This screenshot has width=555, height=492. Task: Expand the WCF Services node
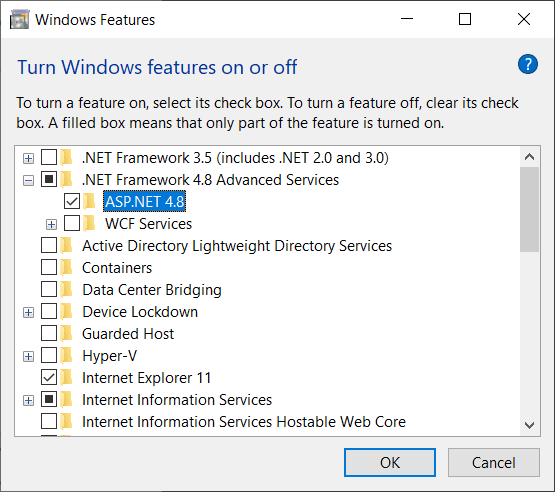tap(51, 224)
